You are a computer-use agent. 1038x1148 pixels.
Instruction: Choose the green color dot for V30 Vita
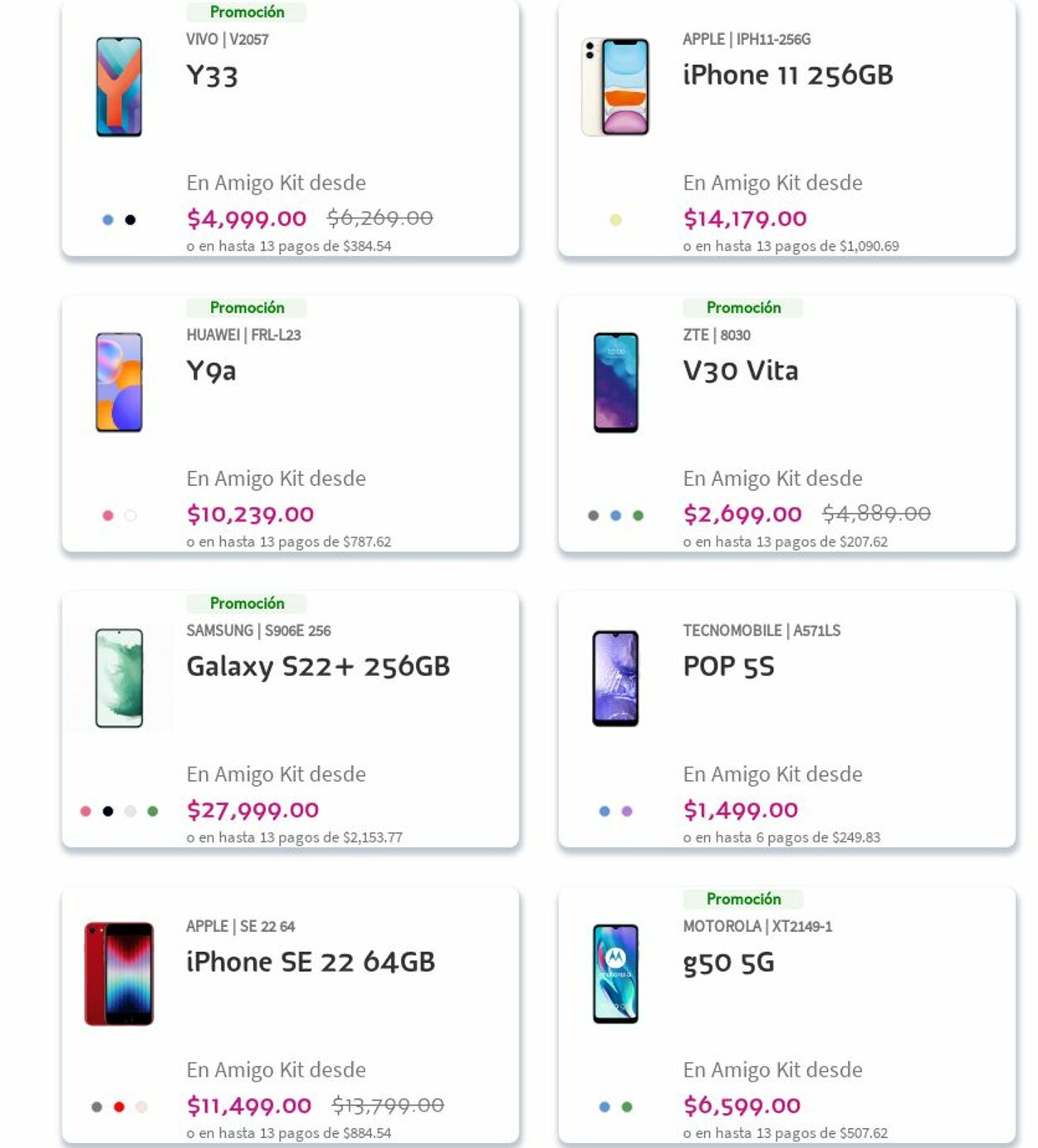point(638,516)
